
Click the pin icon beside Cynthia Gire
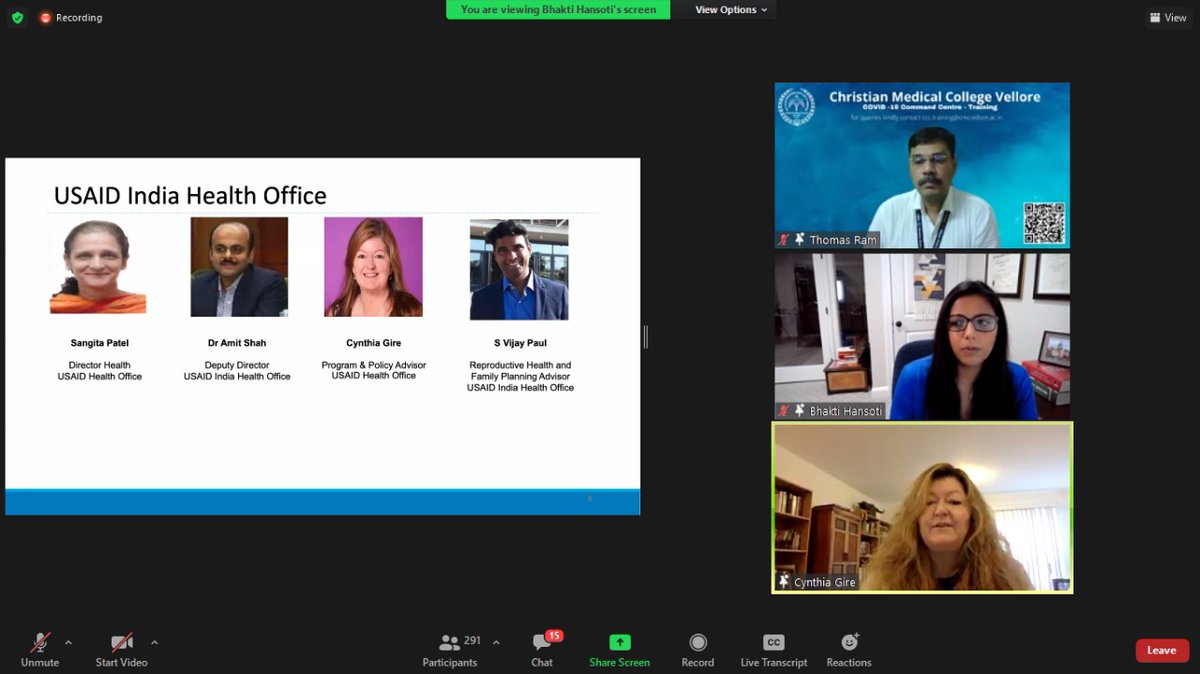(x=784, y=581)
